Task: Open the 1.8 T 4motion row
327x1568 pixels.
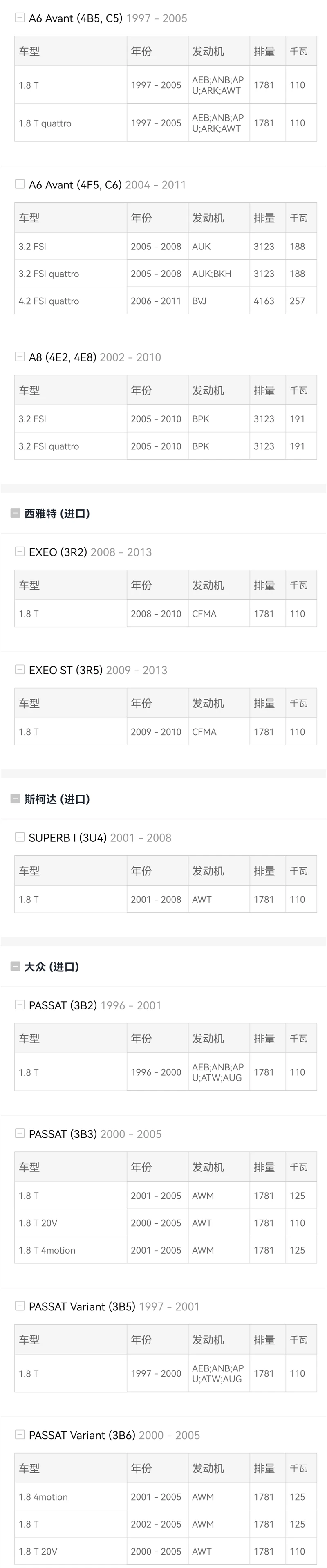Action: coord(166,1249)
